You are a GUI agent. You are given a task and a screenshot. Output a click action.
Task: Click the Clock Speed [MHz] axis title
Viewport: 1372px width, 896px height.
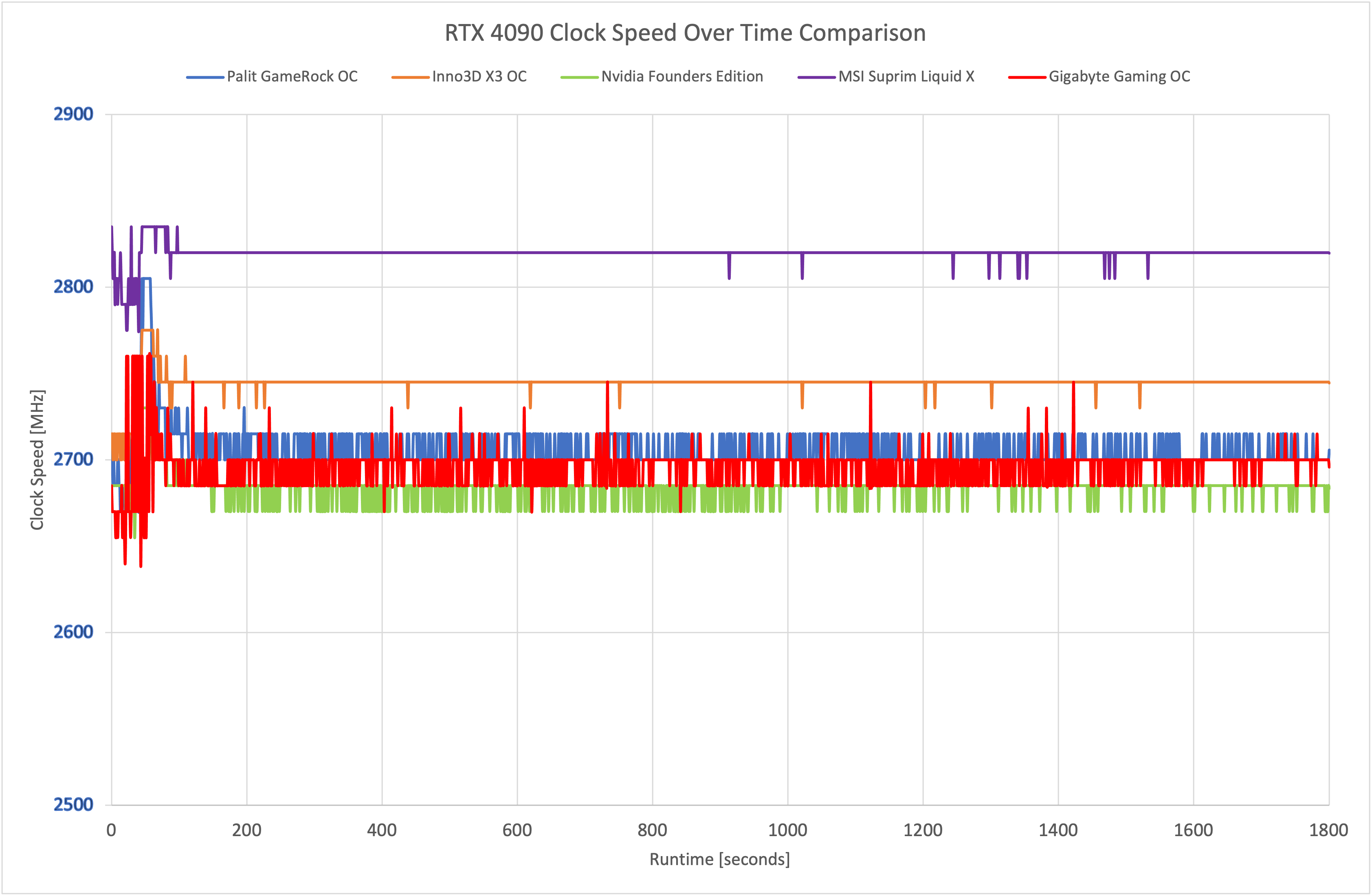[37, 460]
